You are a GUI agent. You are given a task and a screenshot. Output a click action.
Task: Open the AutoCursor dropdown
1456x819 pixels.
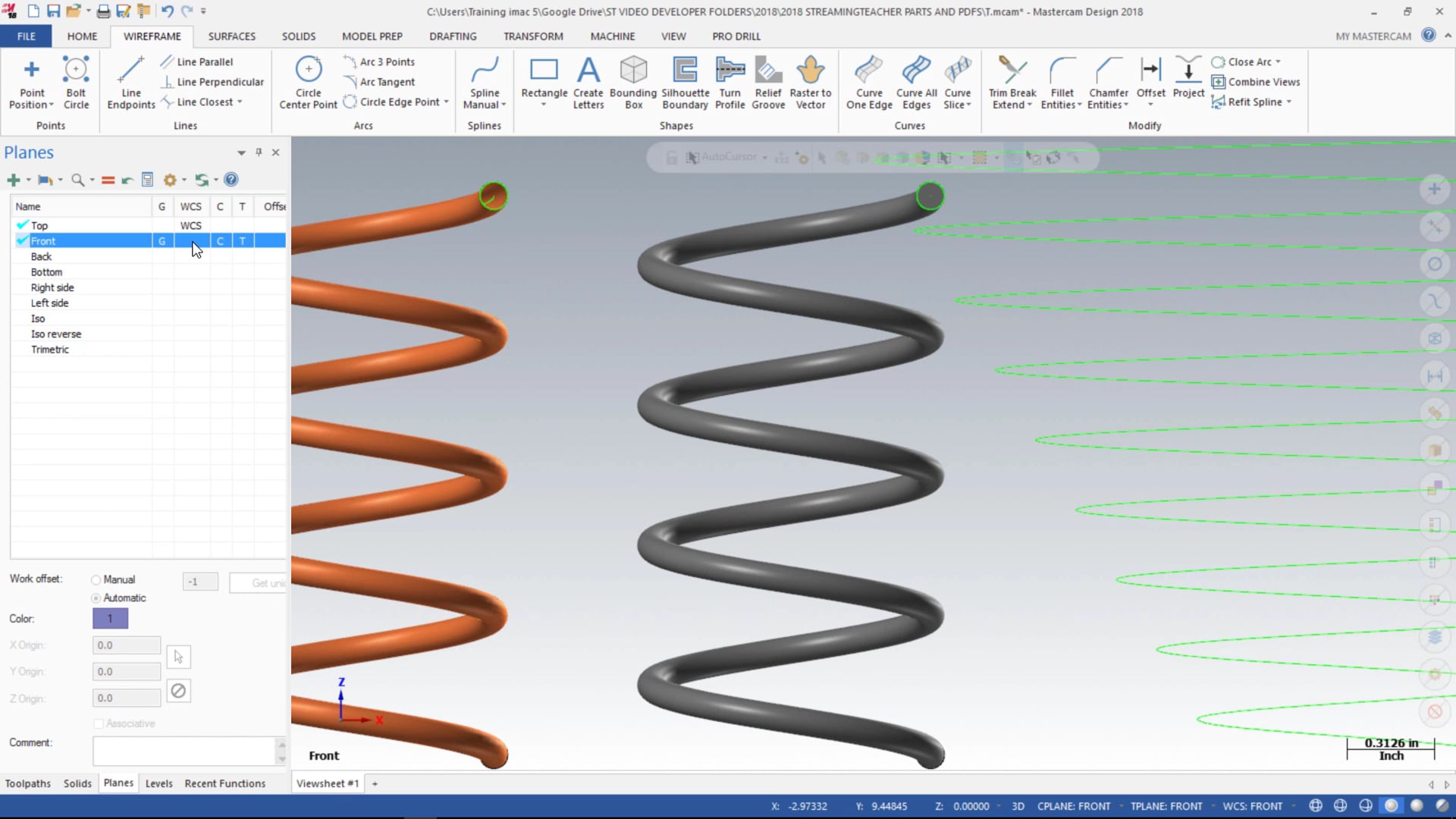(x=764, y=158)
